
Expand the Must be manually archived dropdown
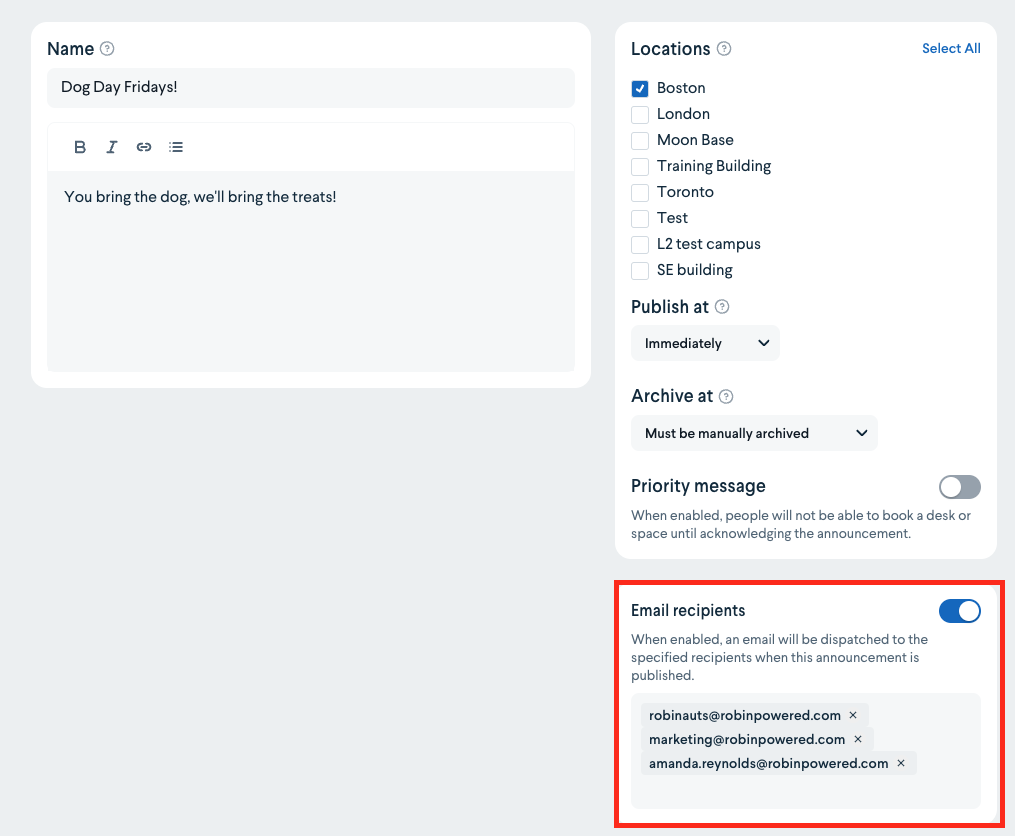(754, 433)
